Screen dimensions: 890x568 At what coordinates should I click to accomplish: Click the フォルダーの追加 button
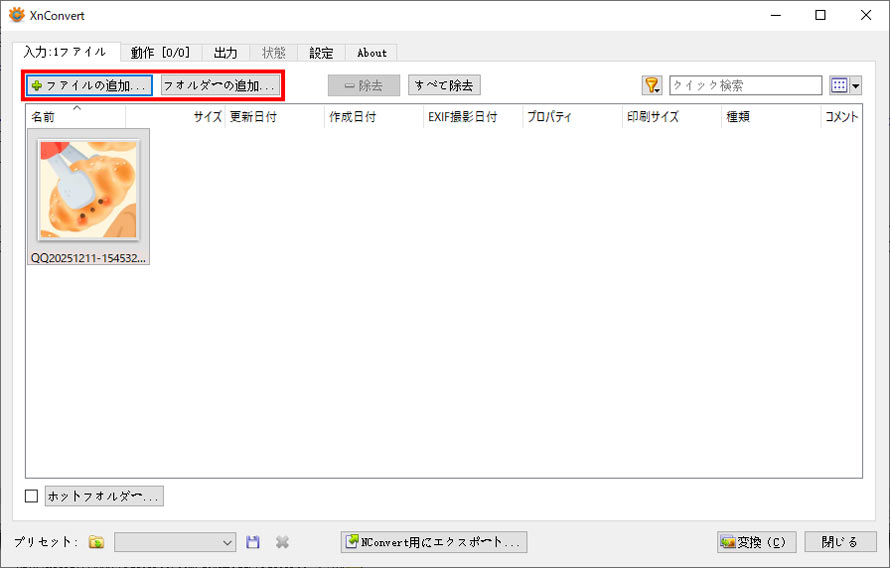coord(221,86)
